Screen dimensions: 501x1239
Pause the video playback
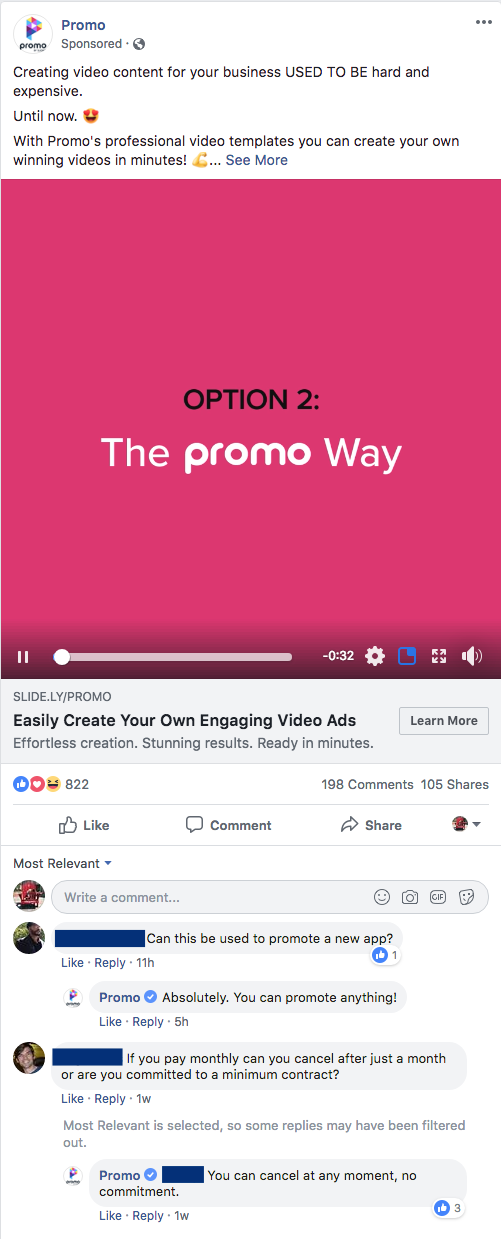(x=23, y=657)
